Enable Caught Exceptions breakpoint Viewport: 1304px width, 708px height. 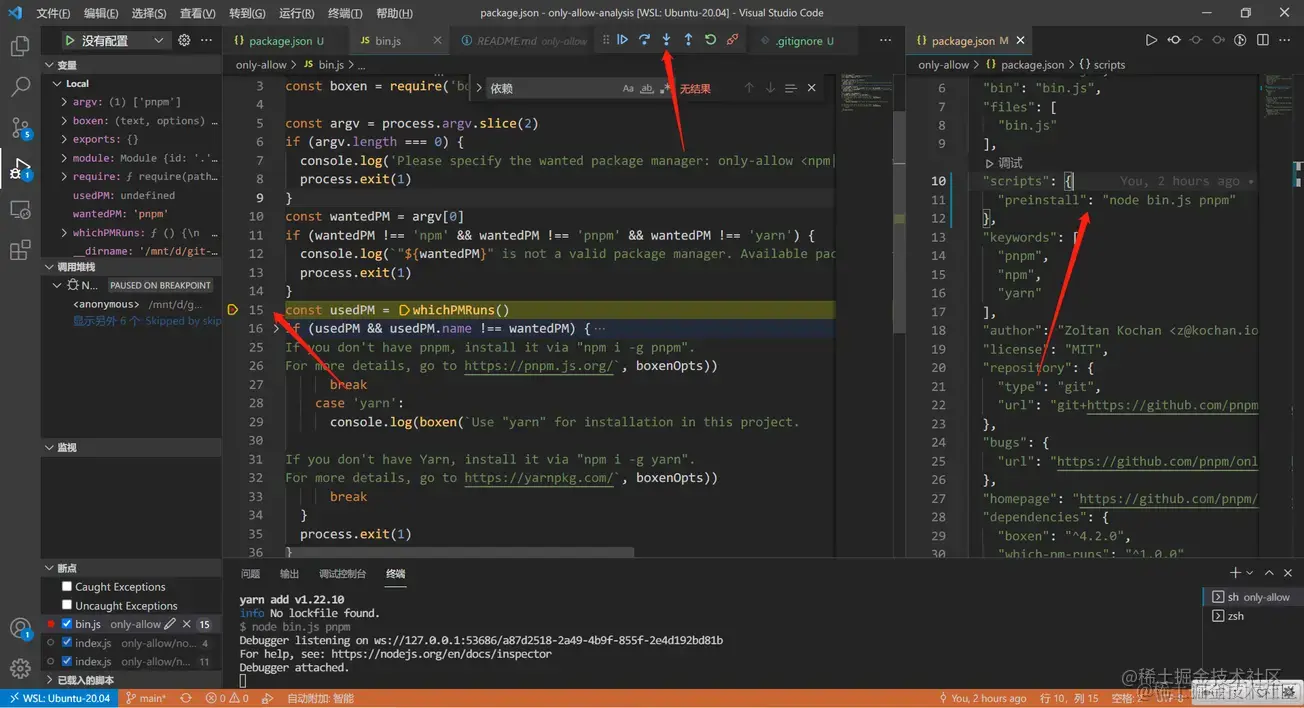[x=67, y=587]
